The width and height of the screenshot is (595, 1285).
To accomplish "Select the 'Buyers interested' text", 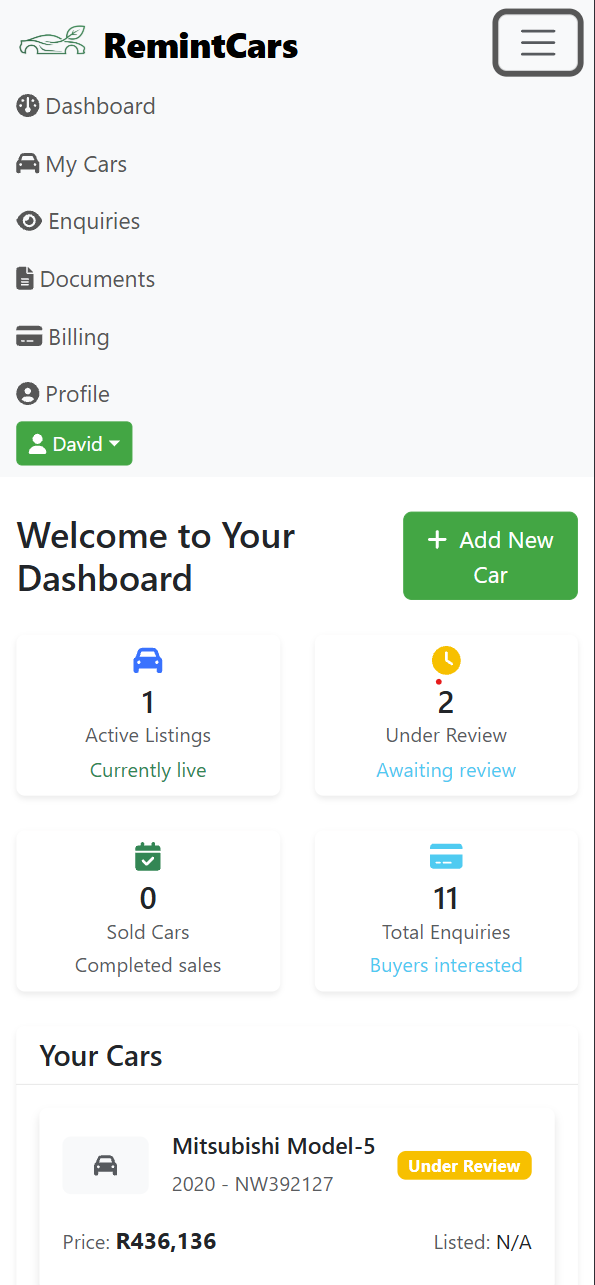I will click(446, 965).
